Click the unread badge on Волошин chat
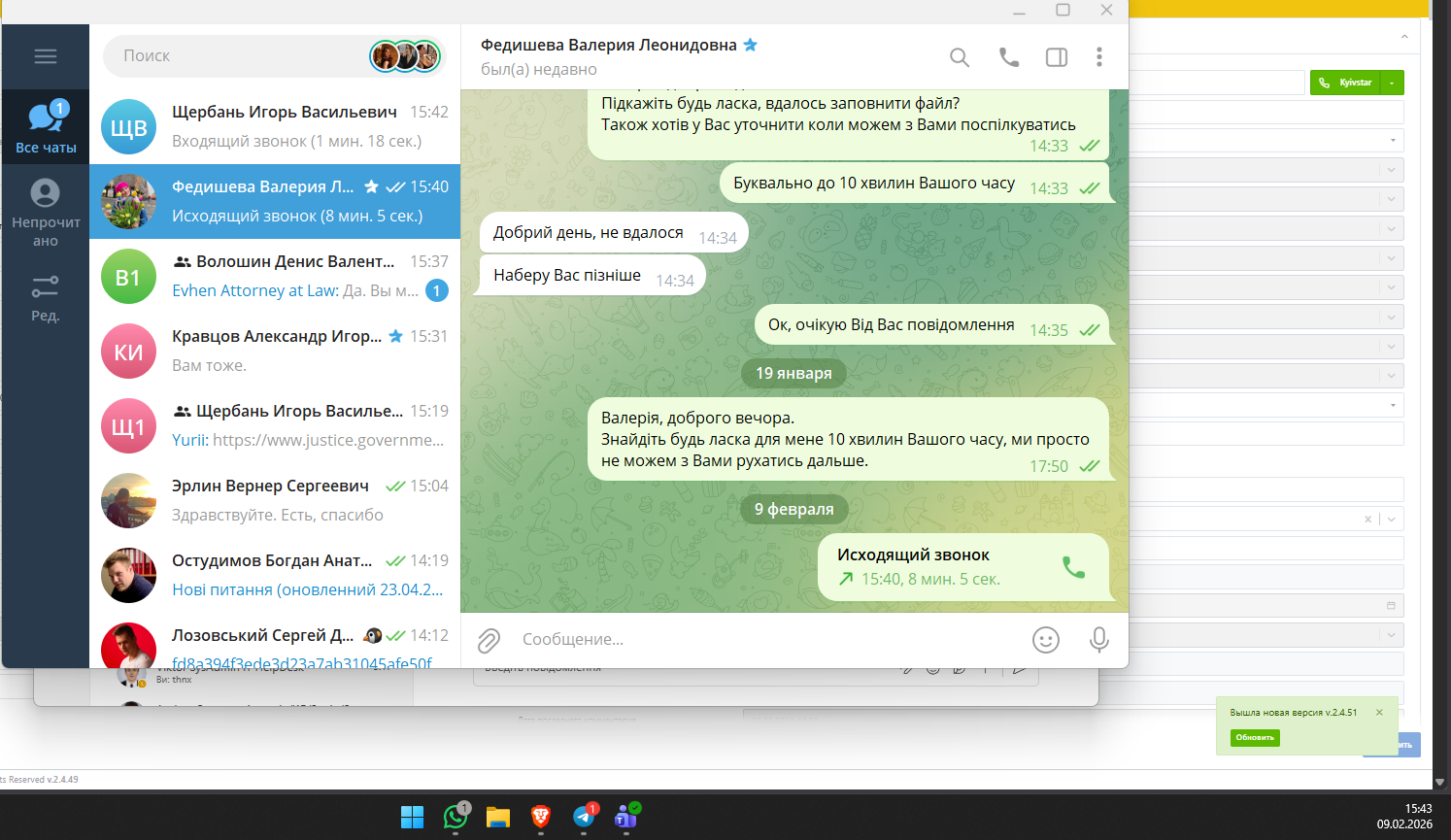Screen dimensions: 1451x840 point(437,290)
